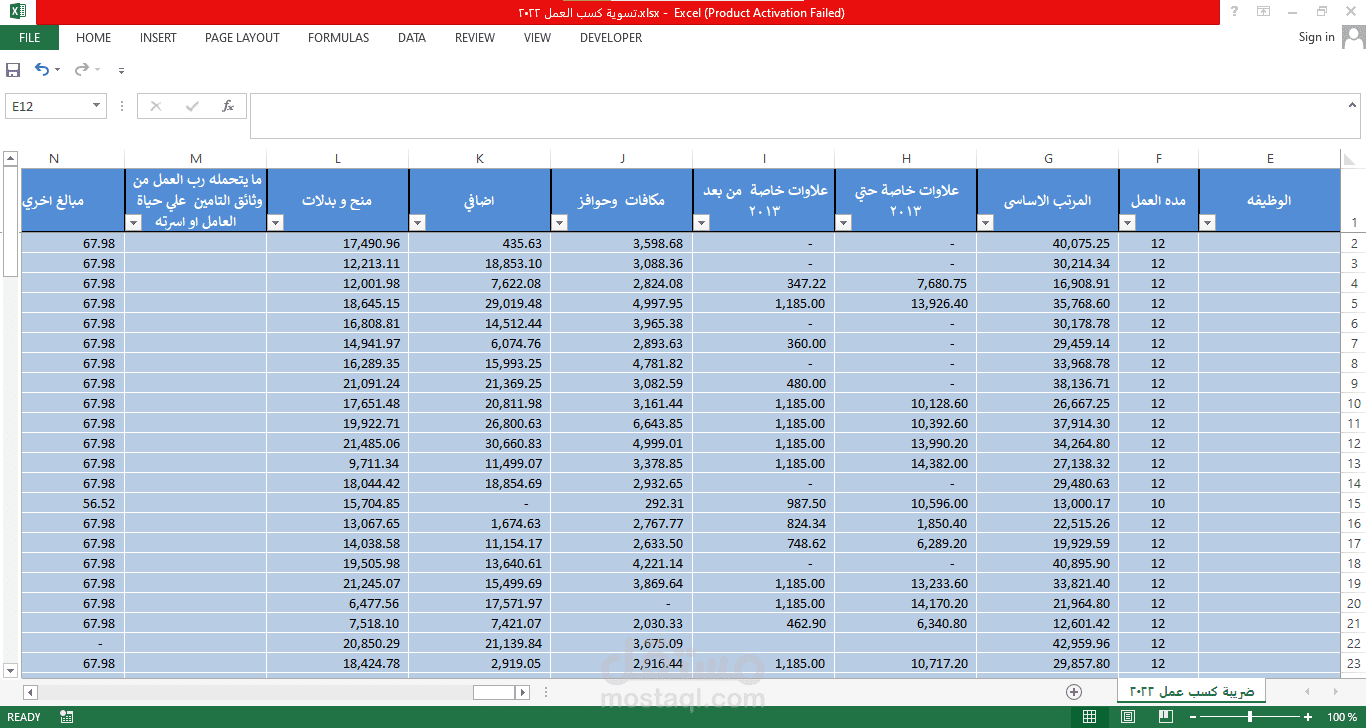Screen dimensions: 1366x728
Task: Open Excel Help question mark icon
Action: pyautogui.click(x=1234, y=12)
